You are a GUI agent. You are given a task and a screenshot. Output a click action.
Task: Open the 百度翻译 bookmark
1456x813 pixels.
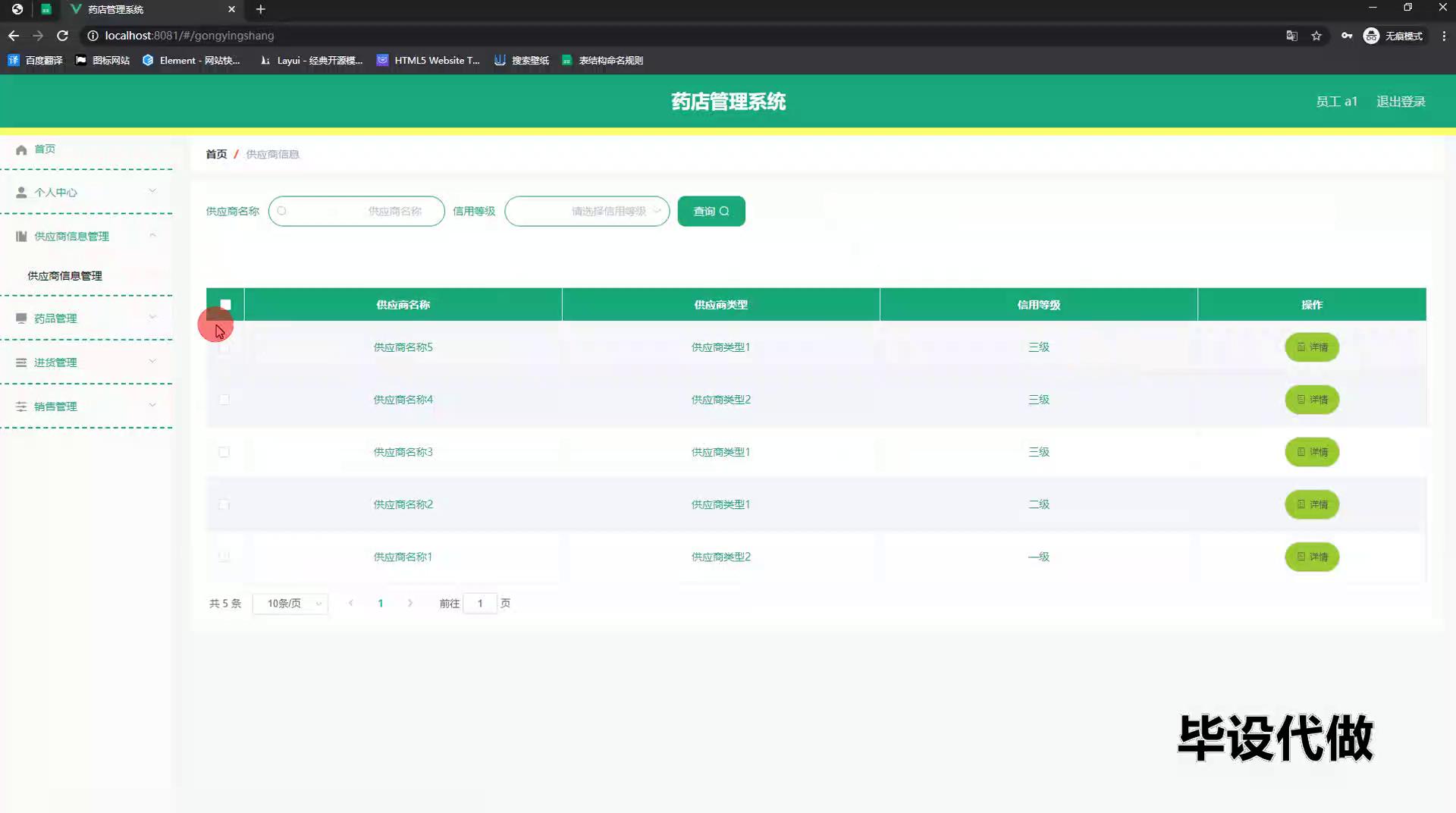pos(36,61)
